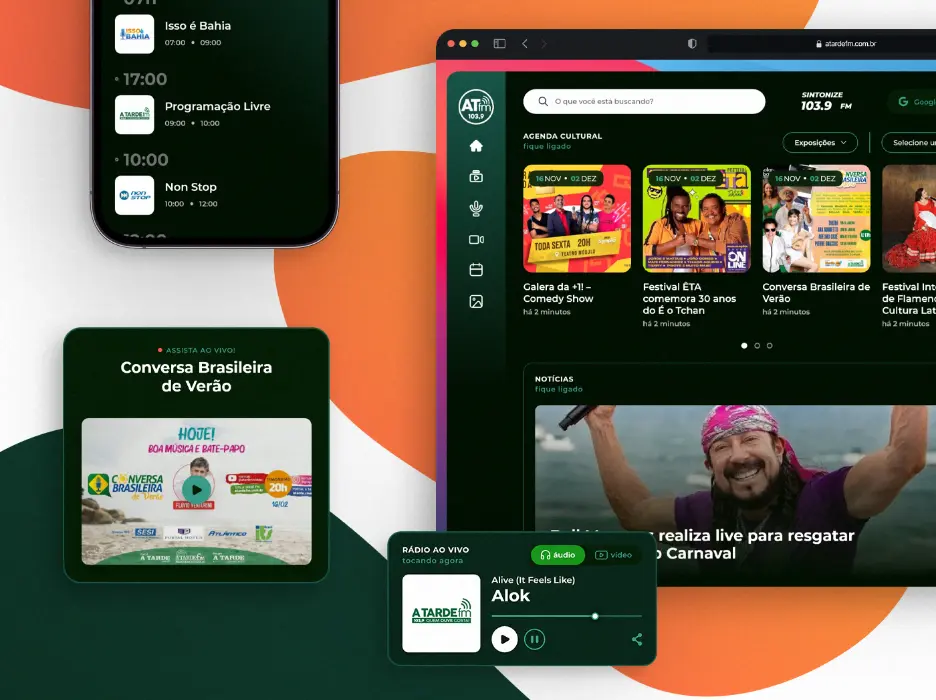Click the microphone icon in sidebar
936x700 pixels.
476,208
